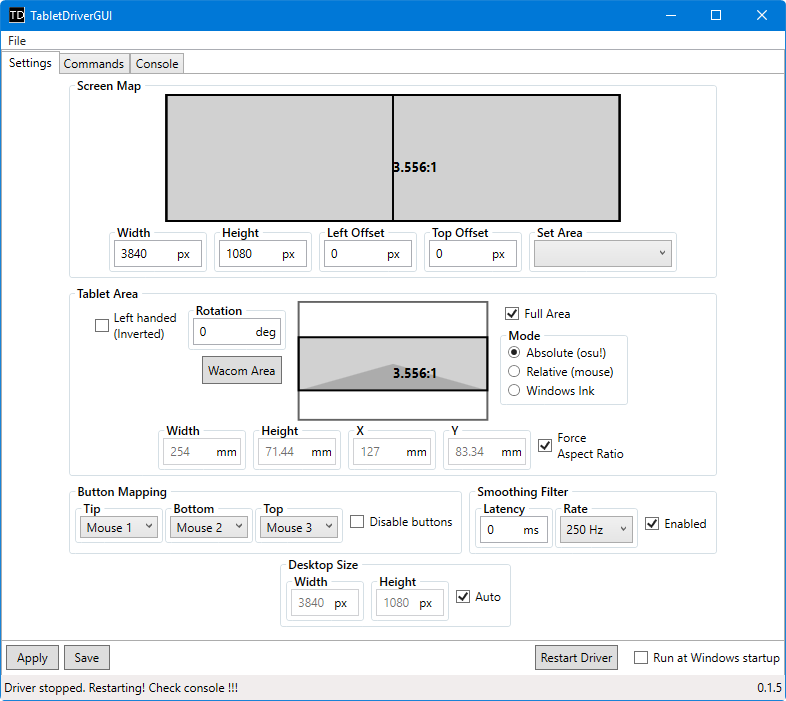The width and height of the screenshot is (786, 701).
Task: Switch to the Settings tab
Action: (30, 63)
